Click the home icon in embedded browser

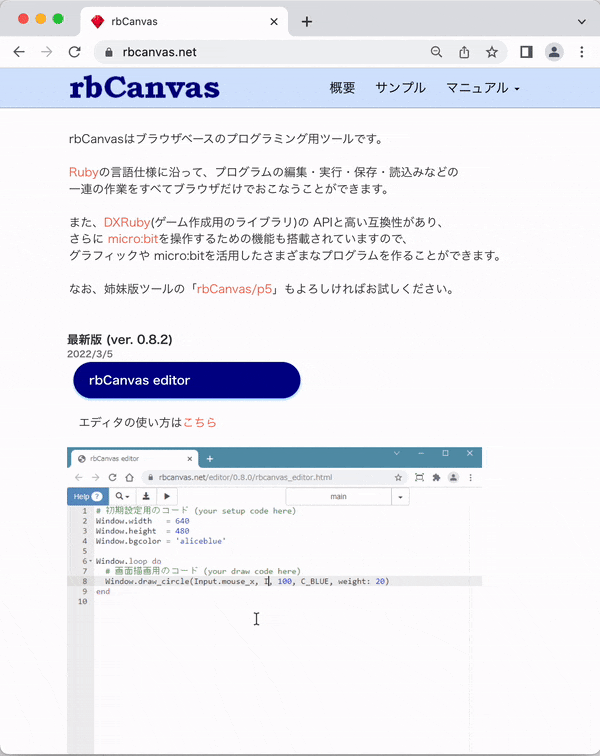coord(129,477)
